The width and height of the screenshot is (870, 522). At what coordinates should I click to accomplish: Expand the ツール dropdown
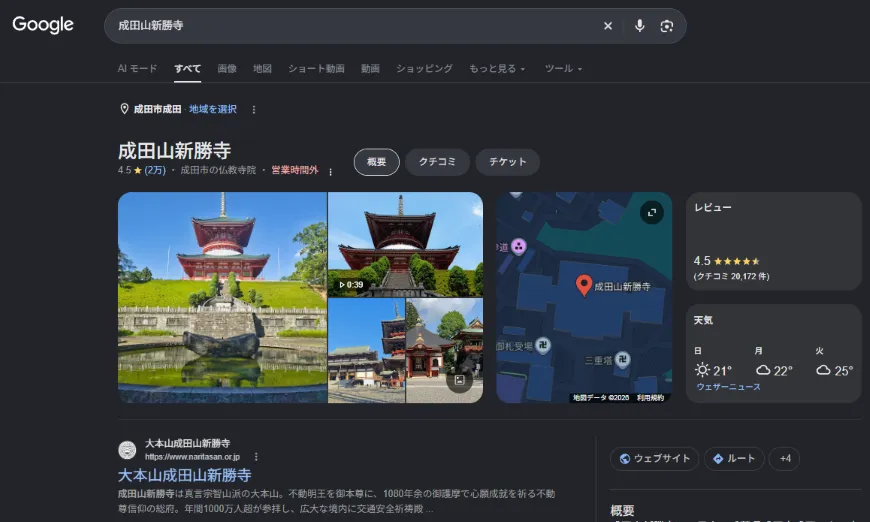click(563, 68)
